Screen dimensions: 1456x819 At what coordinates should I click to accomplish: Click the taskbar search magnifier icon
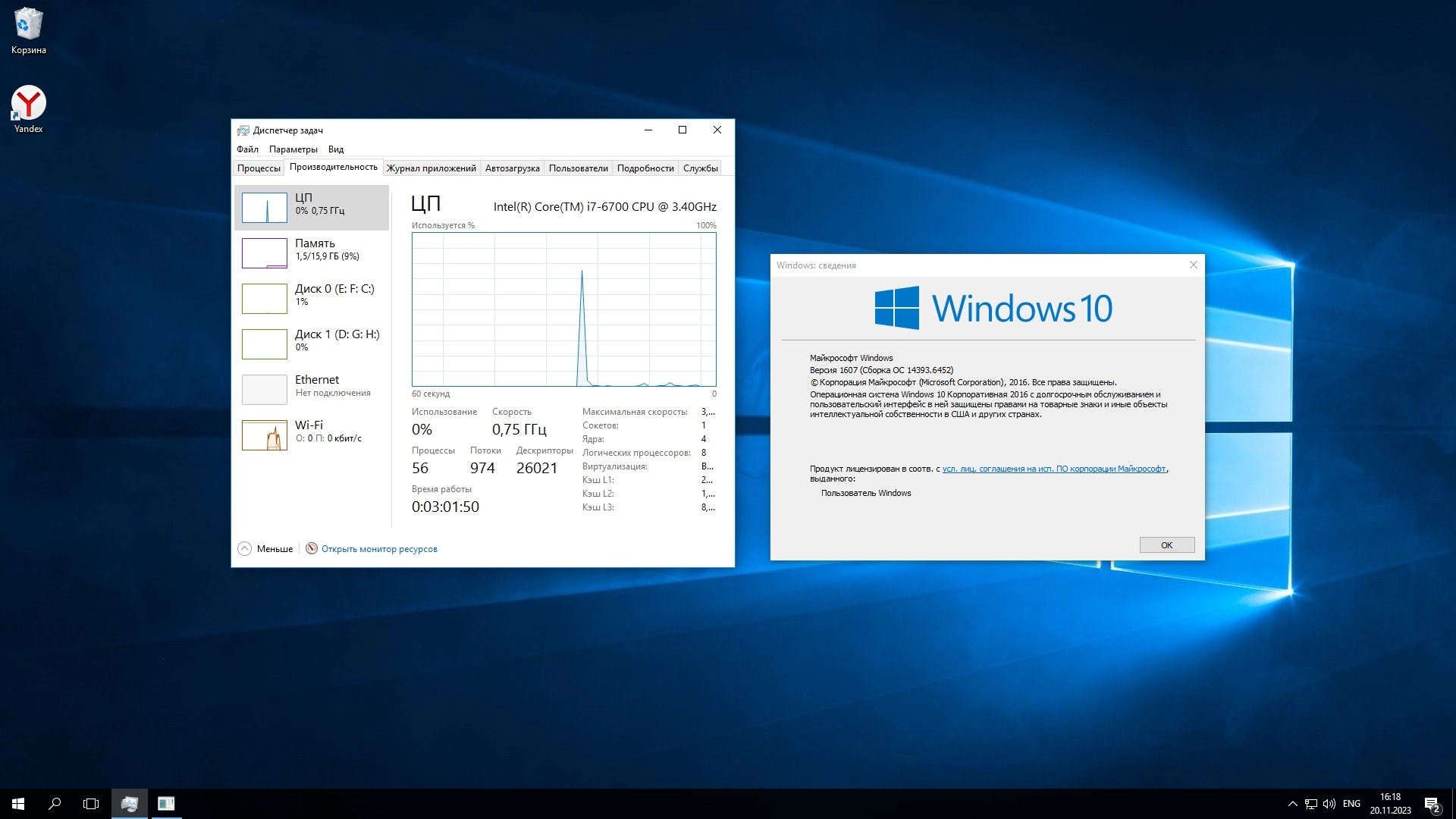[x=55, y=804]
